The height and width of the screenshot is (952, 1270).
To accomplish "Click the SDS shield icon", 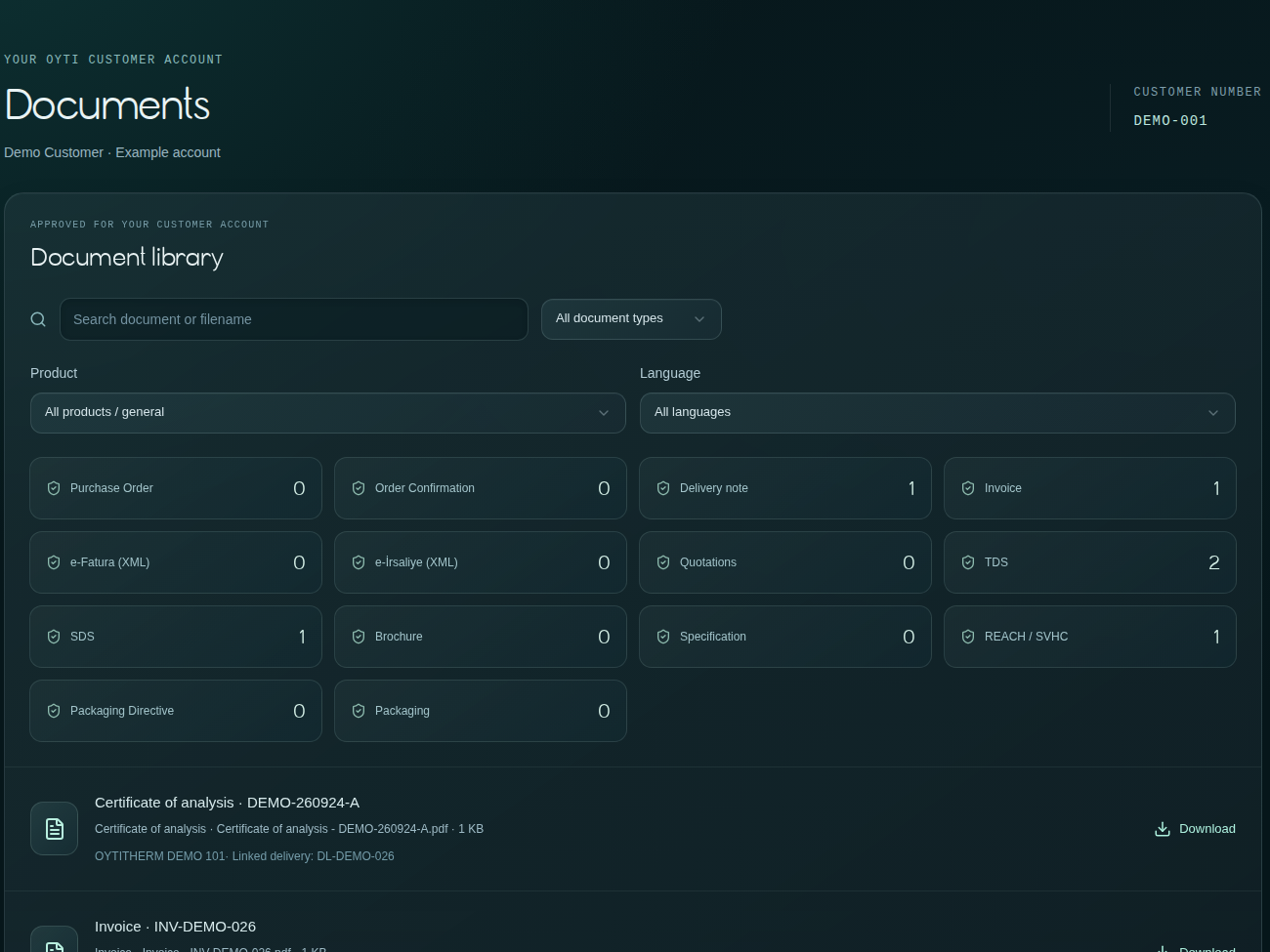I will tap(54, 637).
